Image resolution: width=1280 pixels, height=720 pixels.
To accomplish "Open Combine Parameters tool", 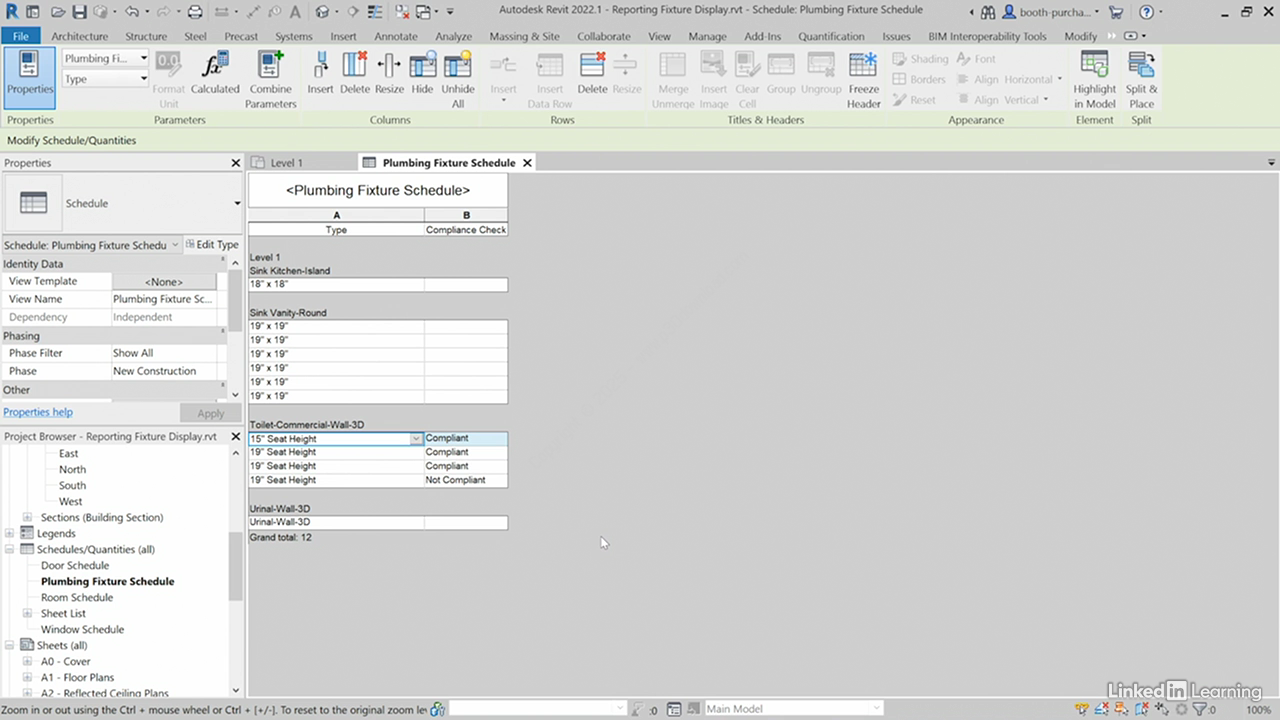I will (270, 80).
